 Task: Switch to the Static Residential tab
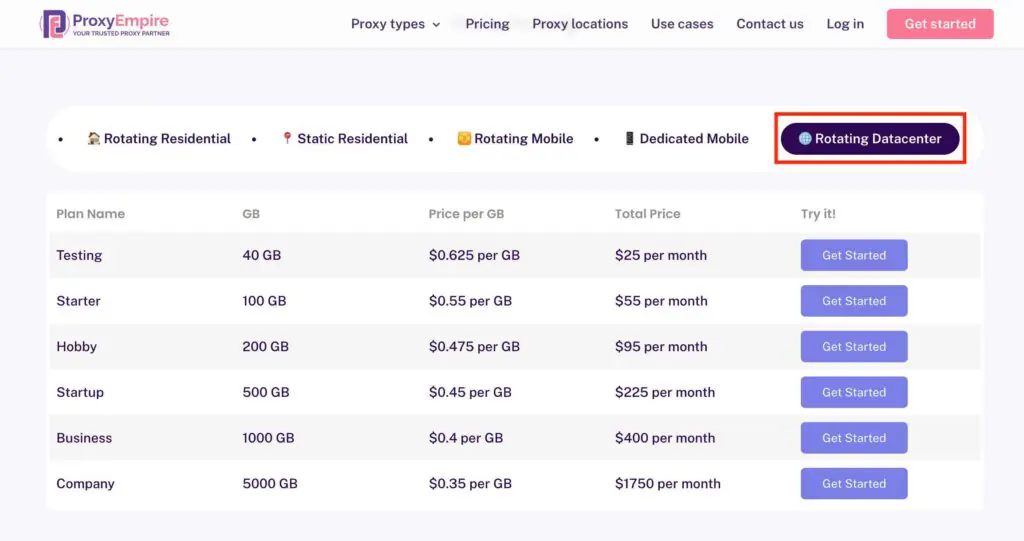(345, 139)
